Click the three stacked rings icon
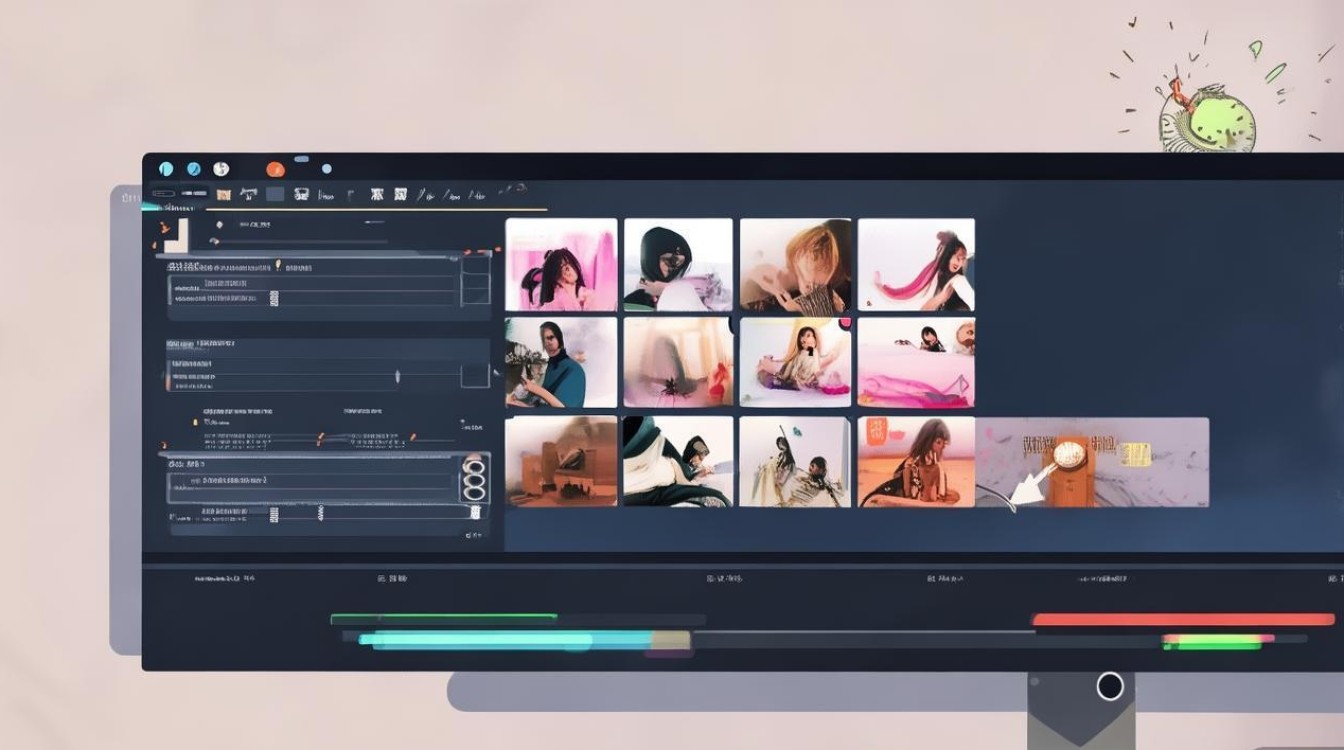Screen dimensions: 1344x750 (x=474, y=478)
